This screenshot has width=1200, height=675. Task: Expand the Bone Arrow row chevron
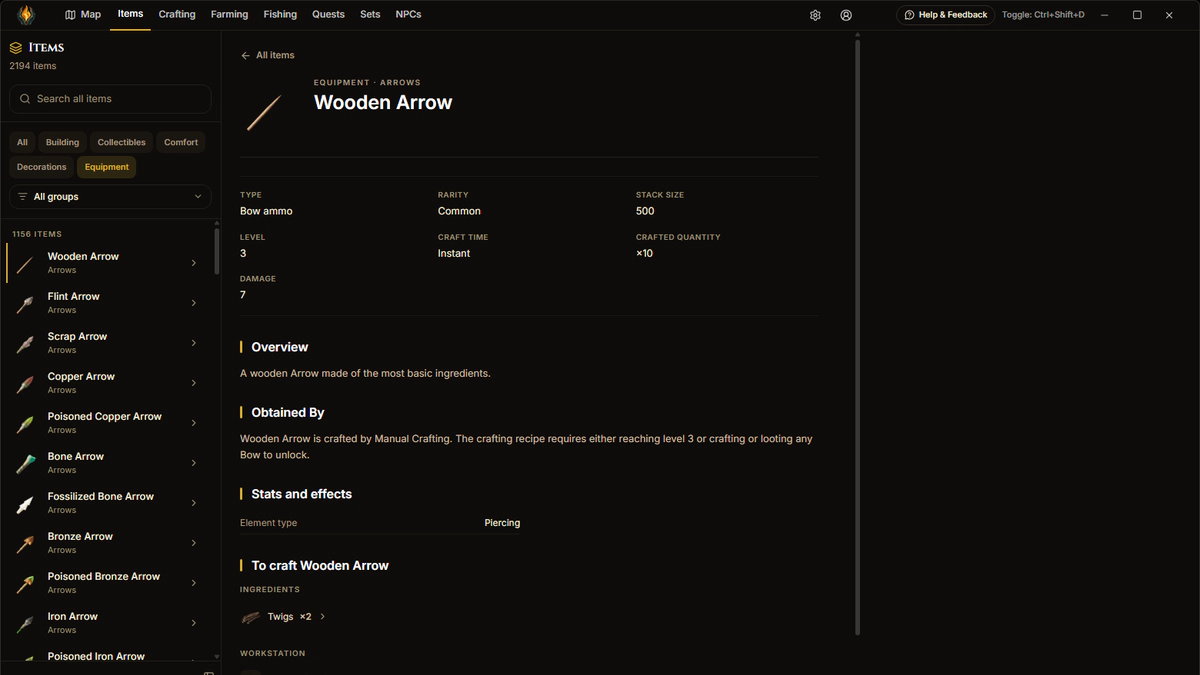click(x=193, y=463)
